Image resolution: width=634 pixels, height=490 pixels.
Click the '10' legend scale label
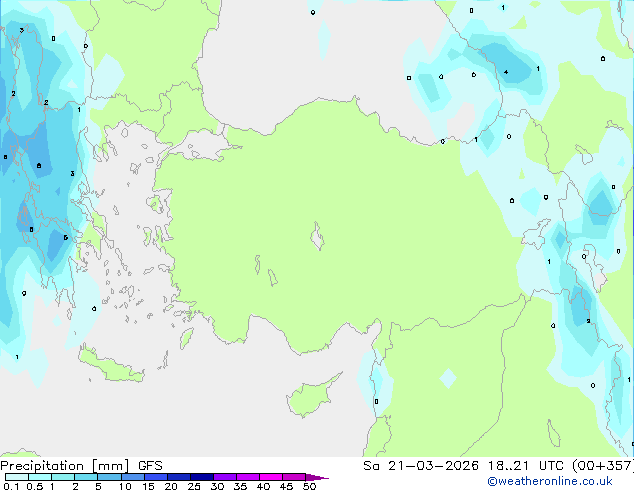tap(125, 486)
